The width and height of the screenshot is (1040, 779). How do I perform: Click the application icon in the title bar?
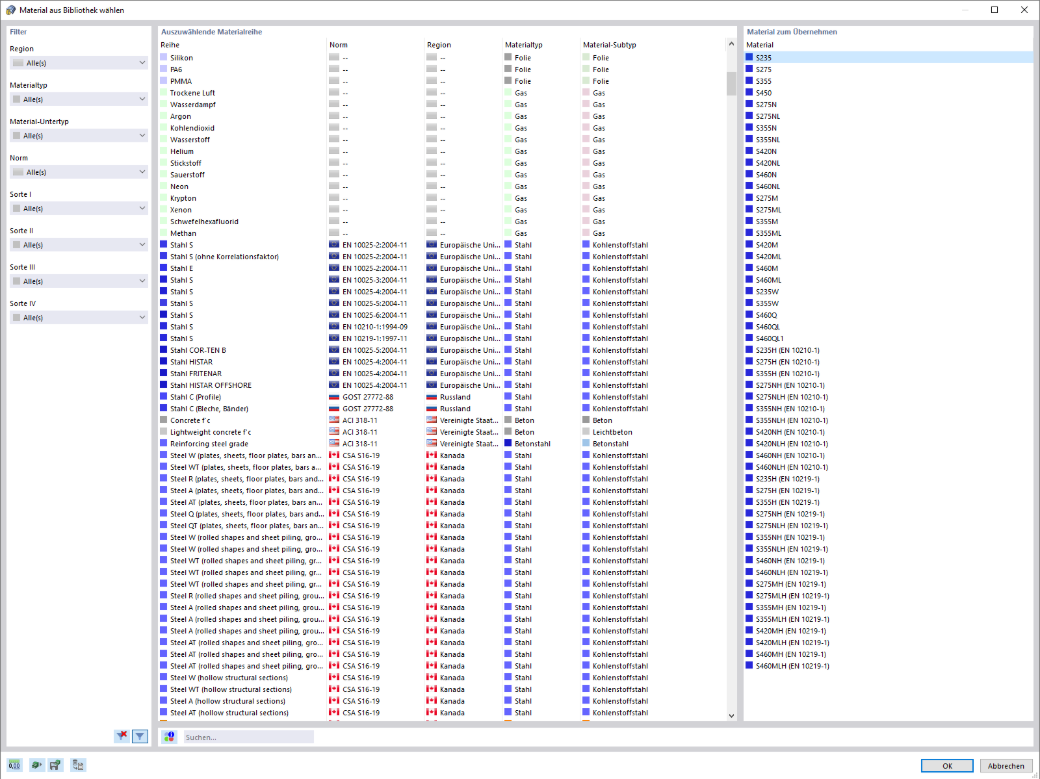11,10
